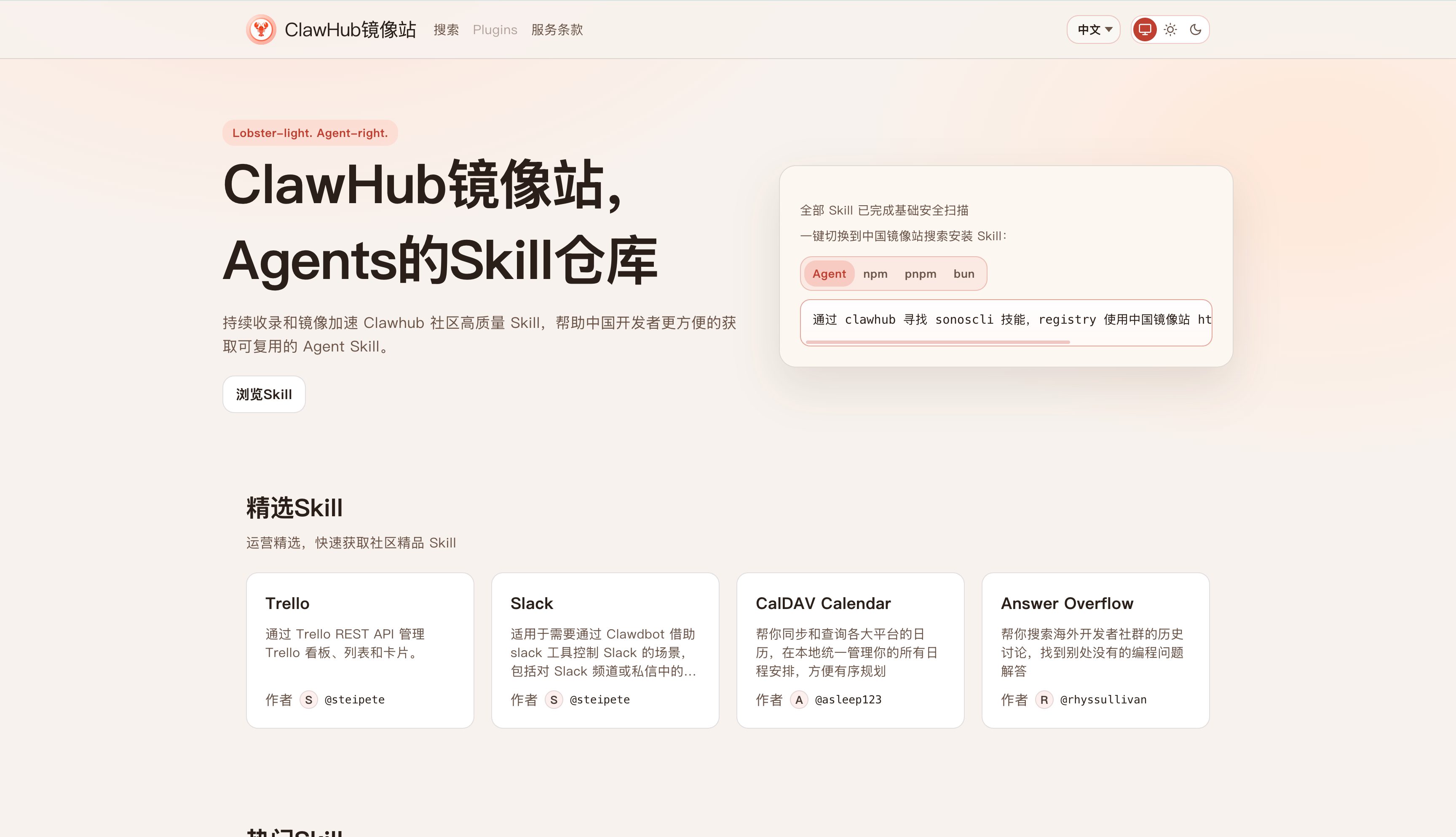
Task: Open the Plugins nav item
Action: click(495, 30)
